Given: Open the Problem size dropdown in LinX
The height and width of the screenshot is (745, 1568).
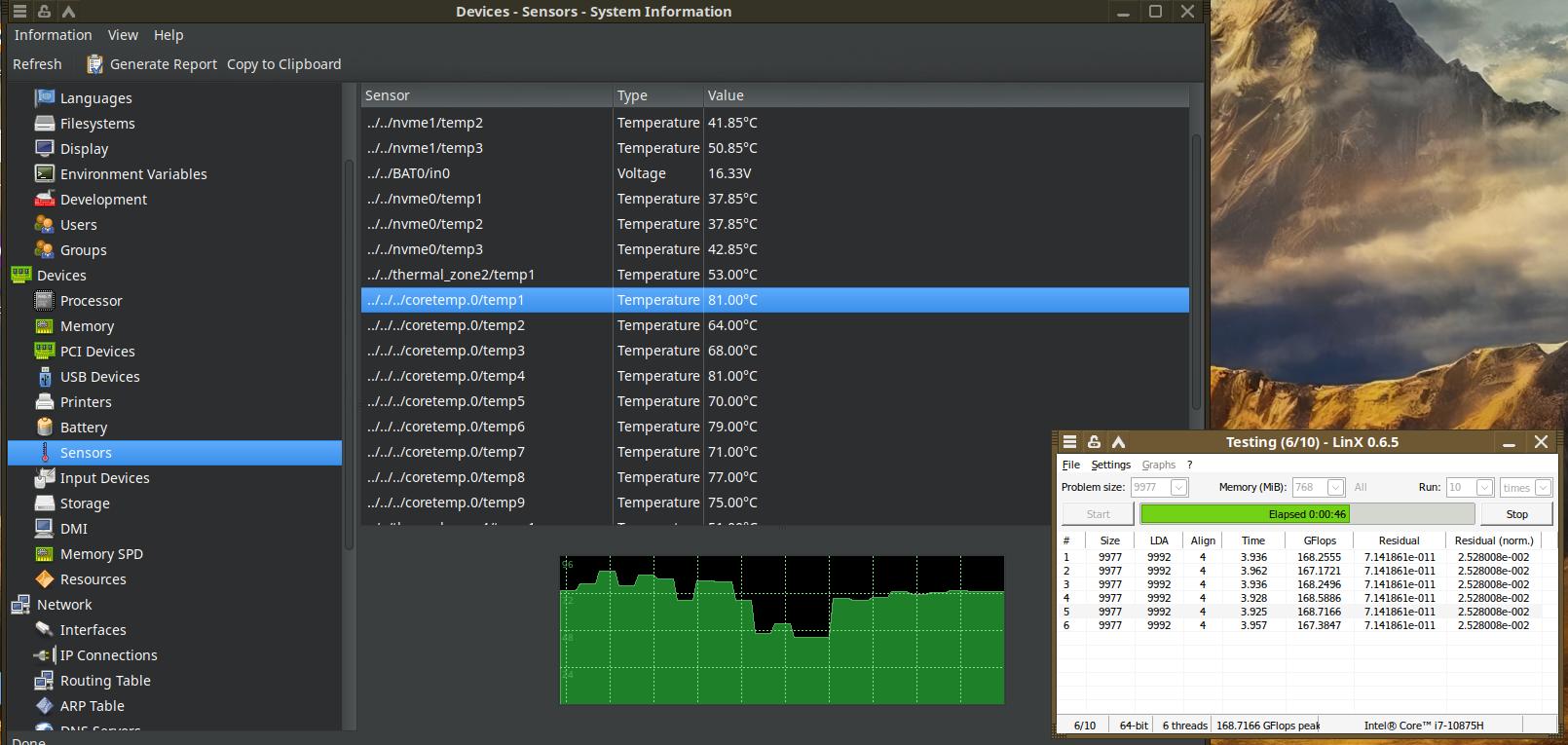Looking at the screenshot, I should click(x=1178, y=487).
